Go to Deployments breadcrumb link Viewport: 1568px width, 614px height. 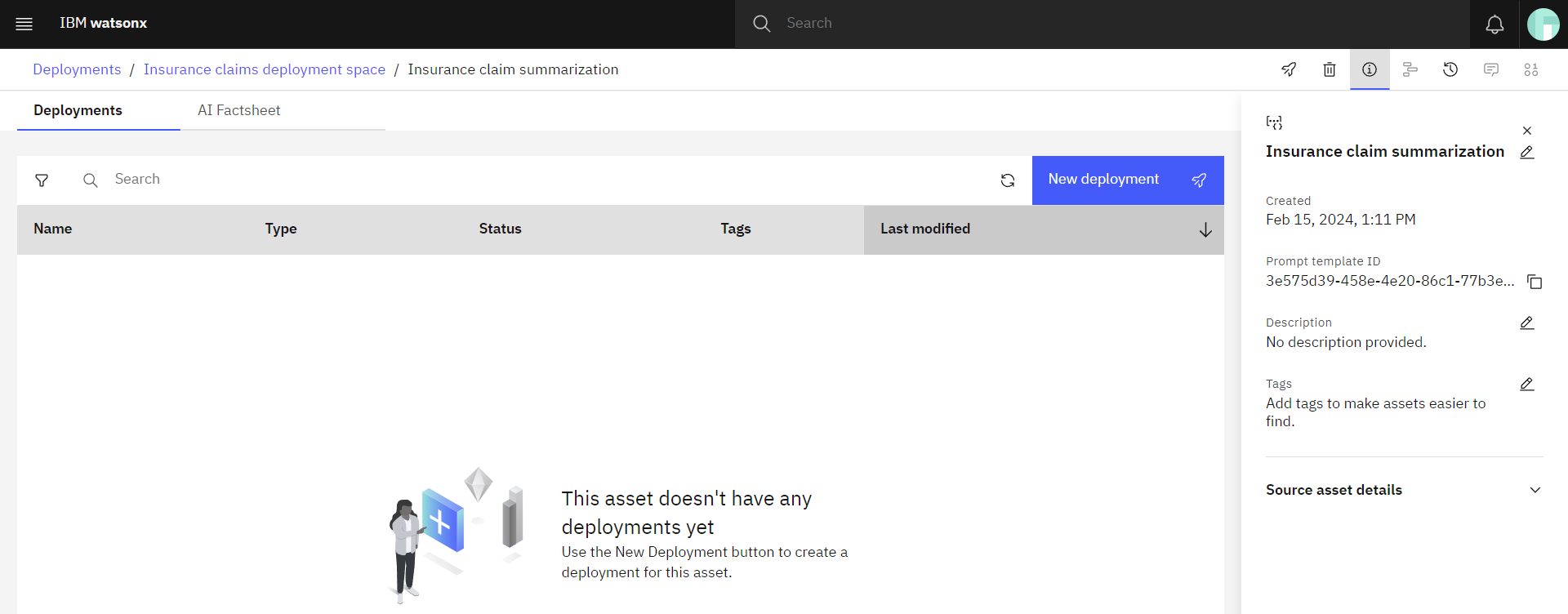coord(77,69)
